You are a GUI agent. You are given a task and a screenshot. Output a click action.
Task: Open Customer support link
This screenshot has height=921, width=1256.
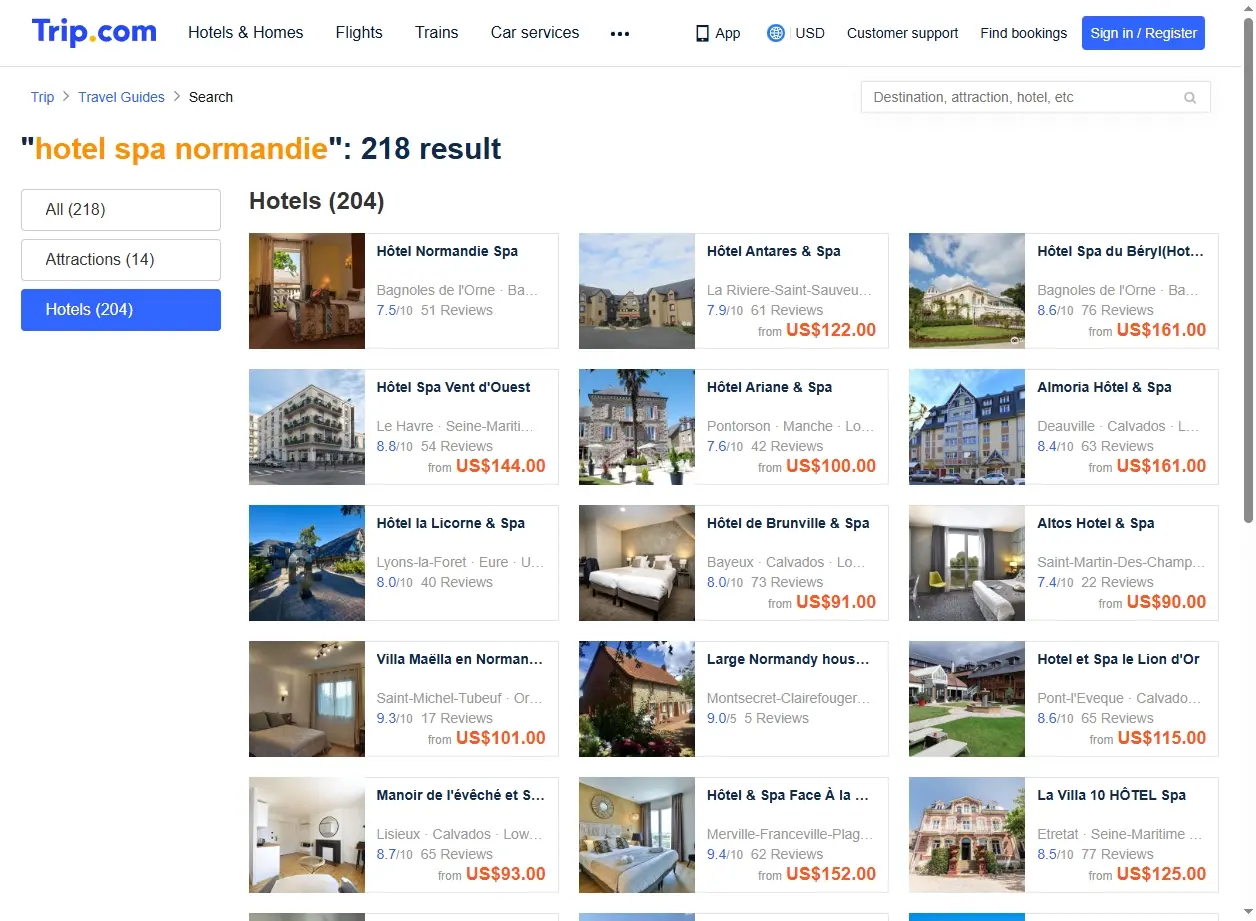click(902, 33)
